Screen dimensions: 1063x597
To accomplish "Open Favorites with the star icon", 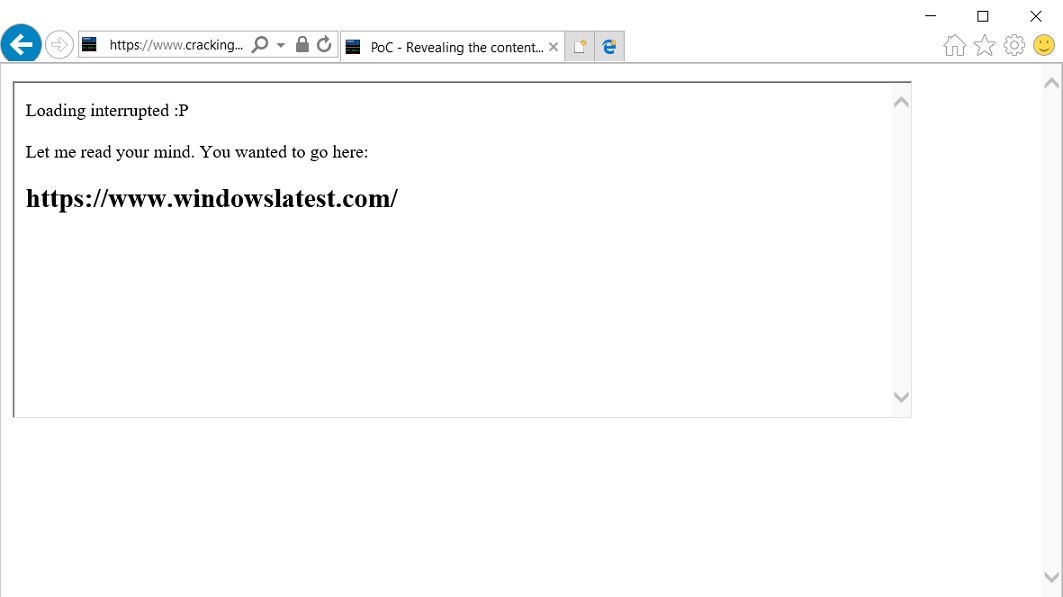I will tap(984, 45).
